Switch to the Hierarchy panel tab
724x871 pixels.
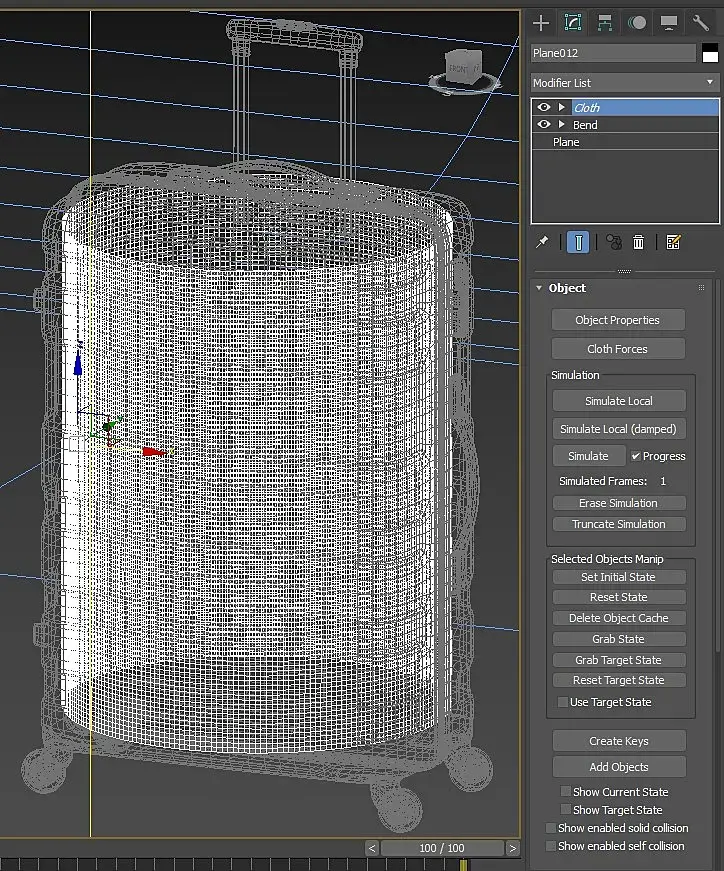pos(604,23)
